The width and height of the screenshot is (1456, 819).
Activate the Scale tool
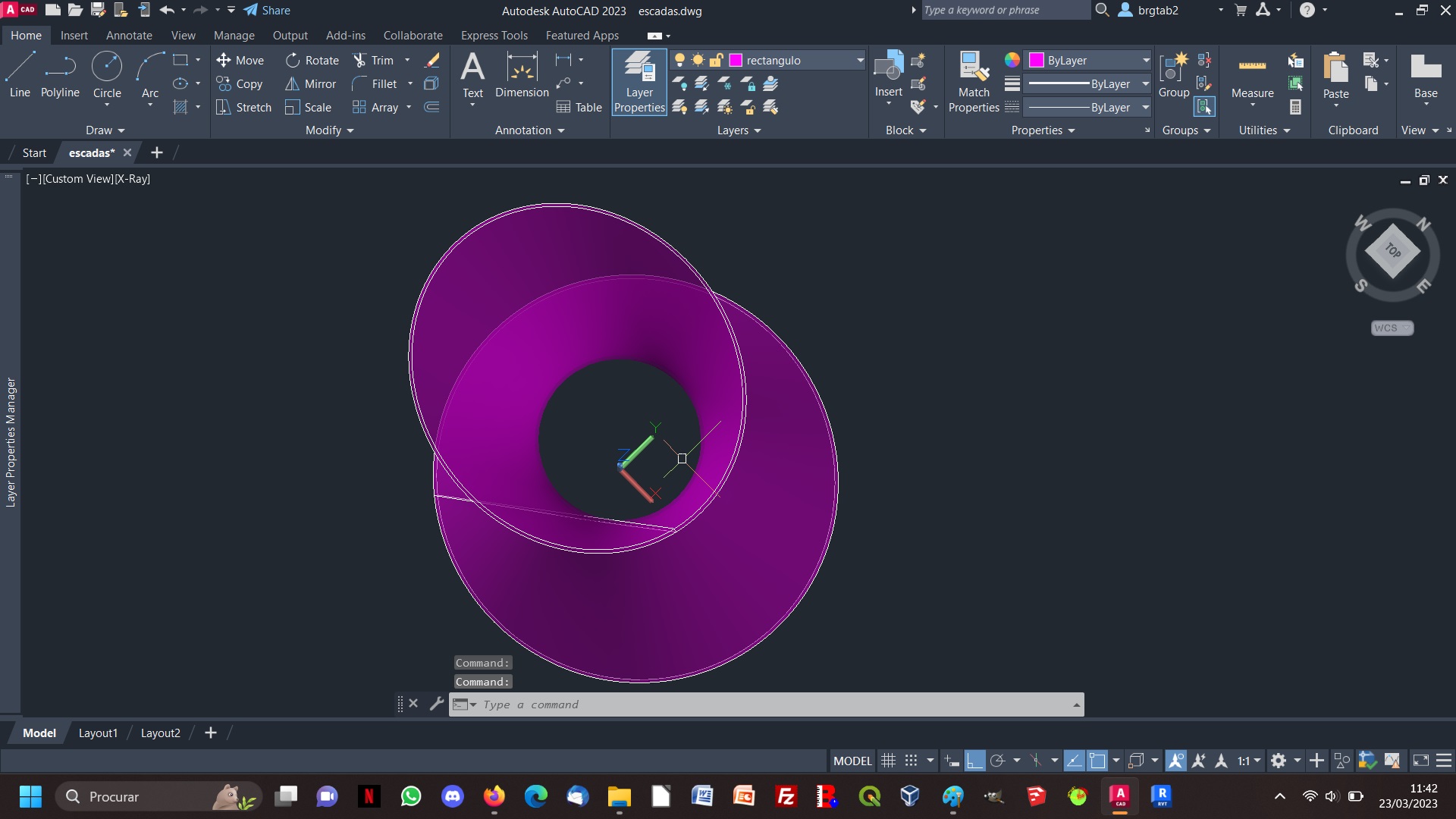(309, 108)
